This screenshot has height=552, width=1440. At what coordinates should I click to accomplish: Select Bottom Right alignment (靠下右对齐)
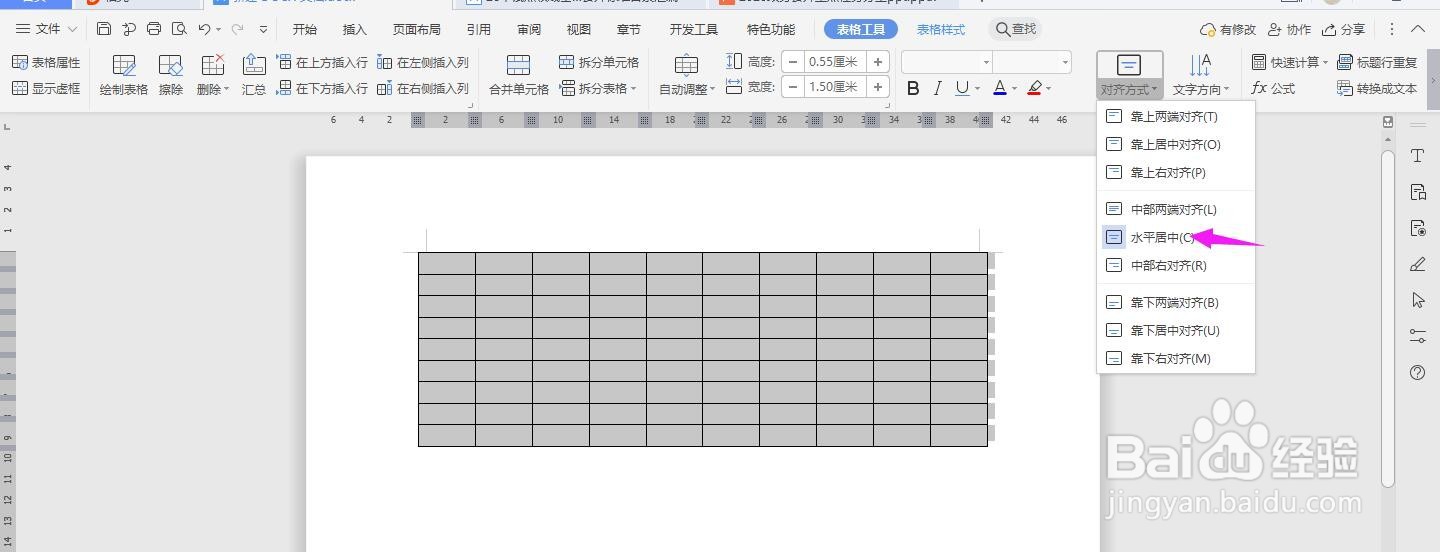click(1175, 358)
